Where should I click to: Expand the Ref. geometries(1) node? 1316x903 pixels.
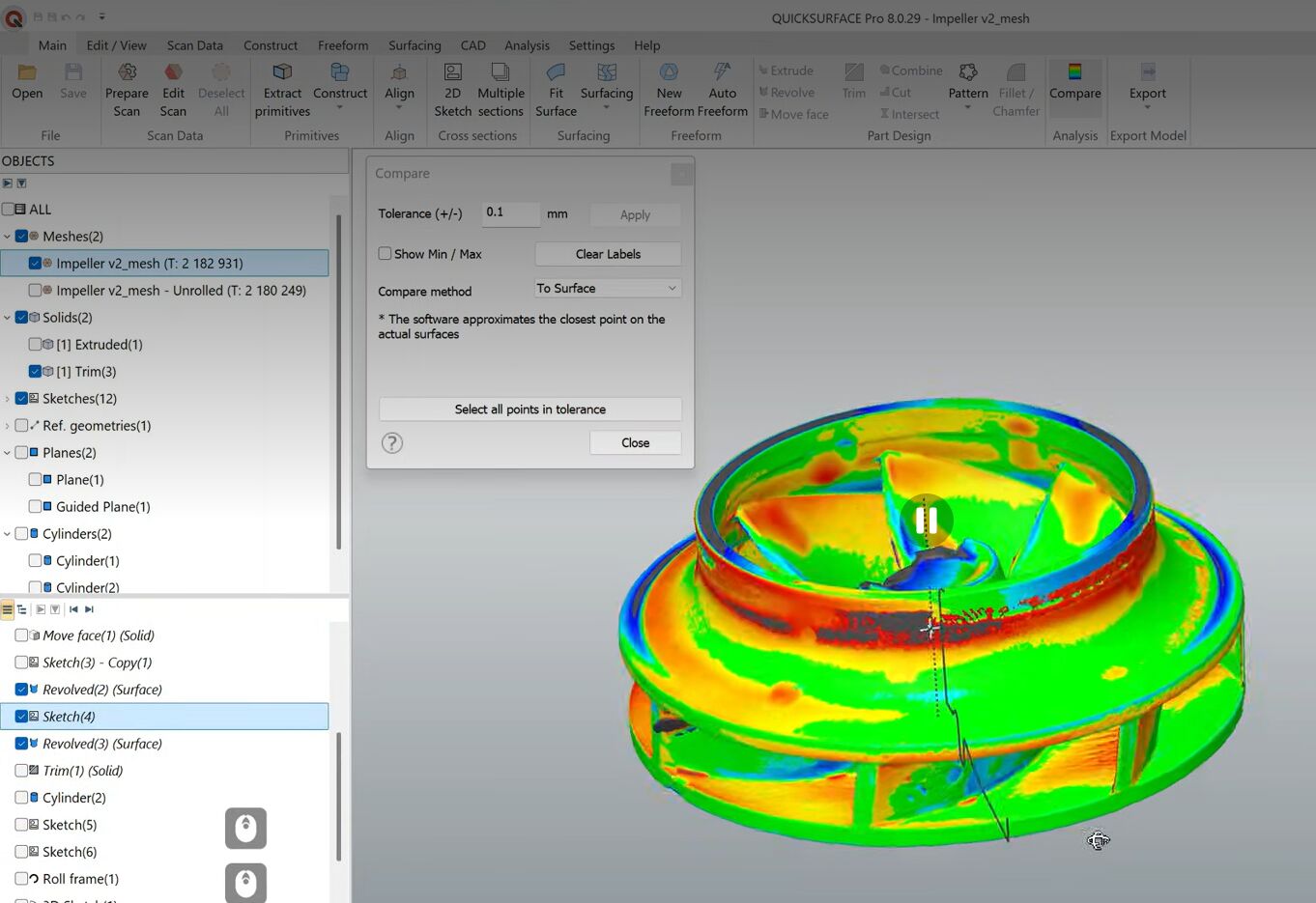tap(8, 426)
